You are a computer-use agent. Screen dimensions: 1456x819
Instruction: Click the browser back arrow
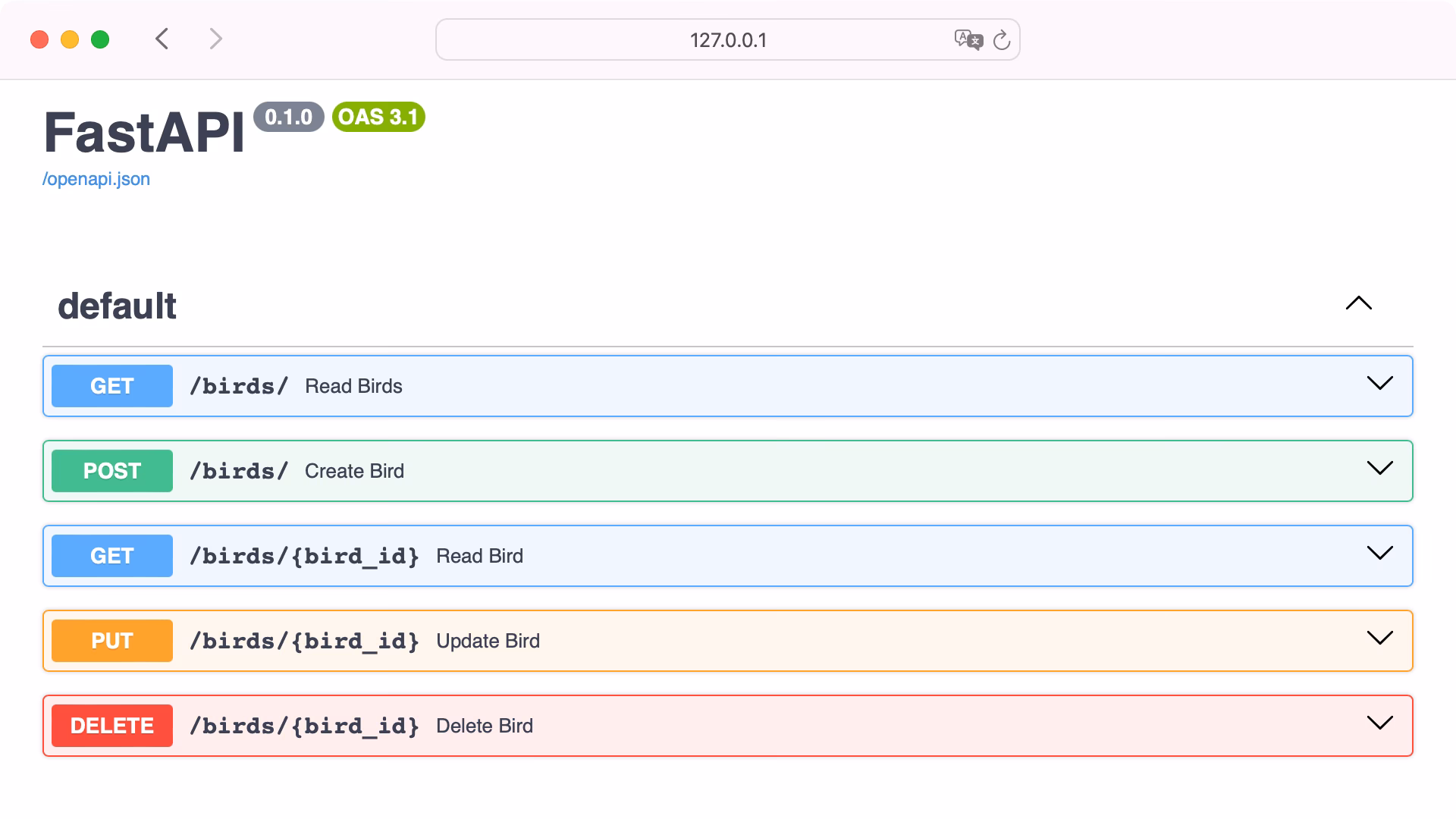pyautogui.click(x=162, y=39)
